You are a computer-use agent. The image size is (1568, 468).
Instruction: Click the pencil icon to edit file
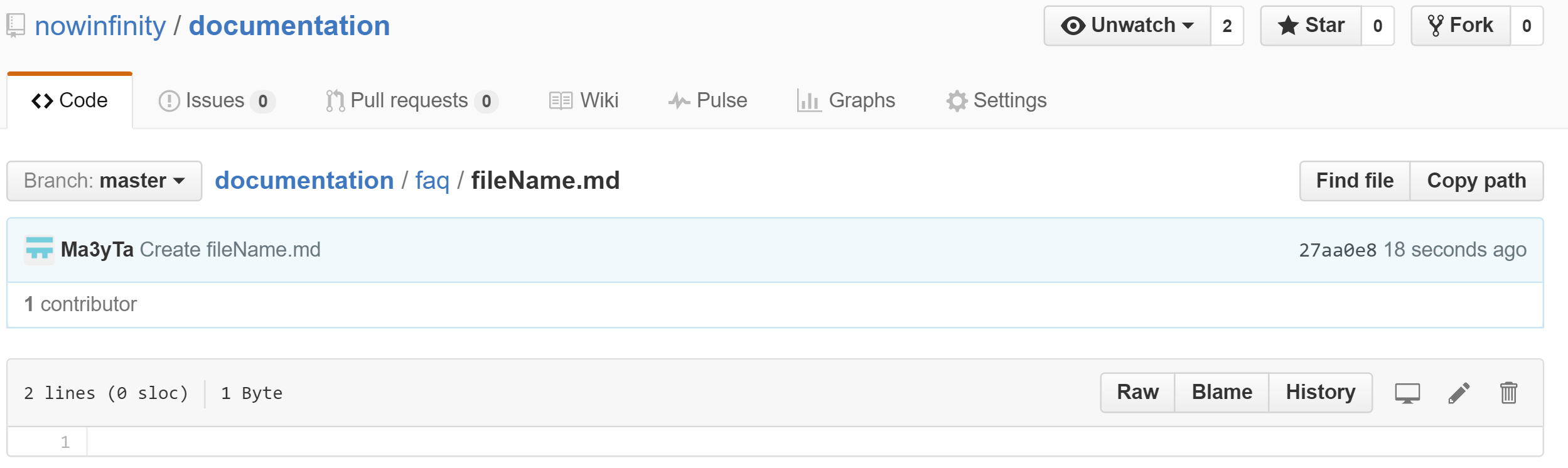1459,393
